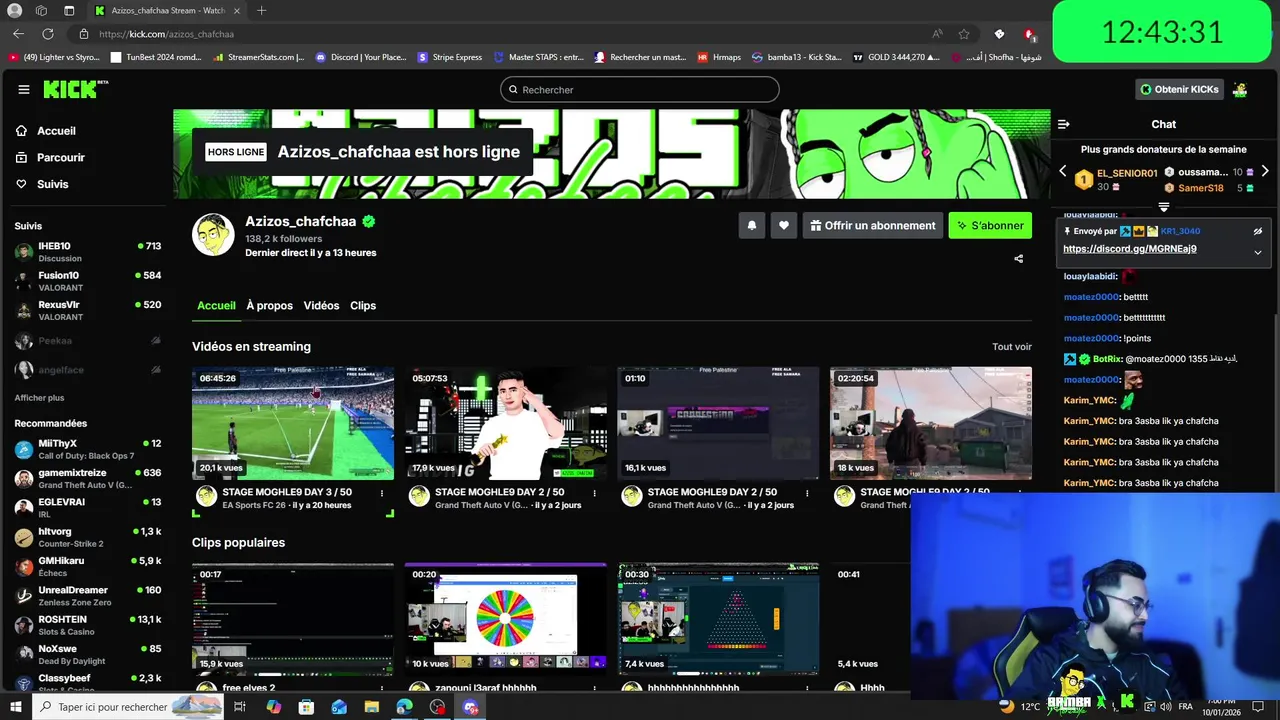The image size is (1280, 720).
Task: Click EL_SENIOR01 top donor name
Action: 1127,173
